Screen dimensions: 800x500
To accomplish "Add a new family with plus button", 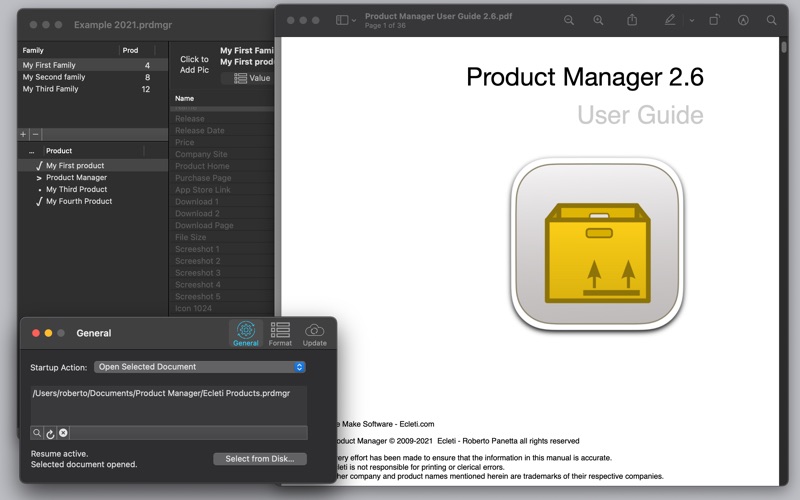I will (x=23, y=134).
